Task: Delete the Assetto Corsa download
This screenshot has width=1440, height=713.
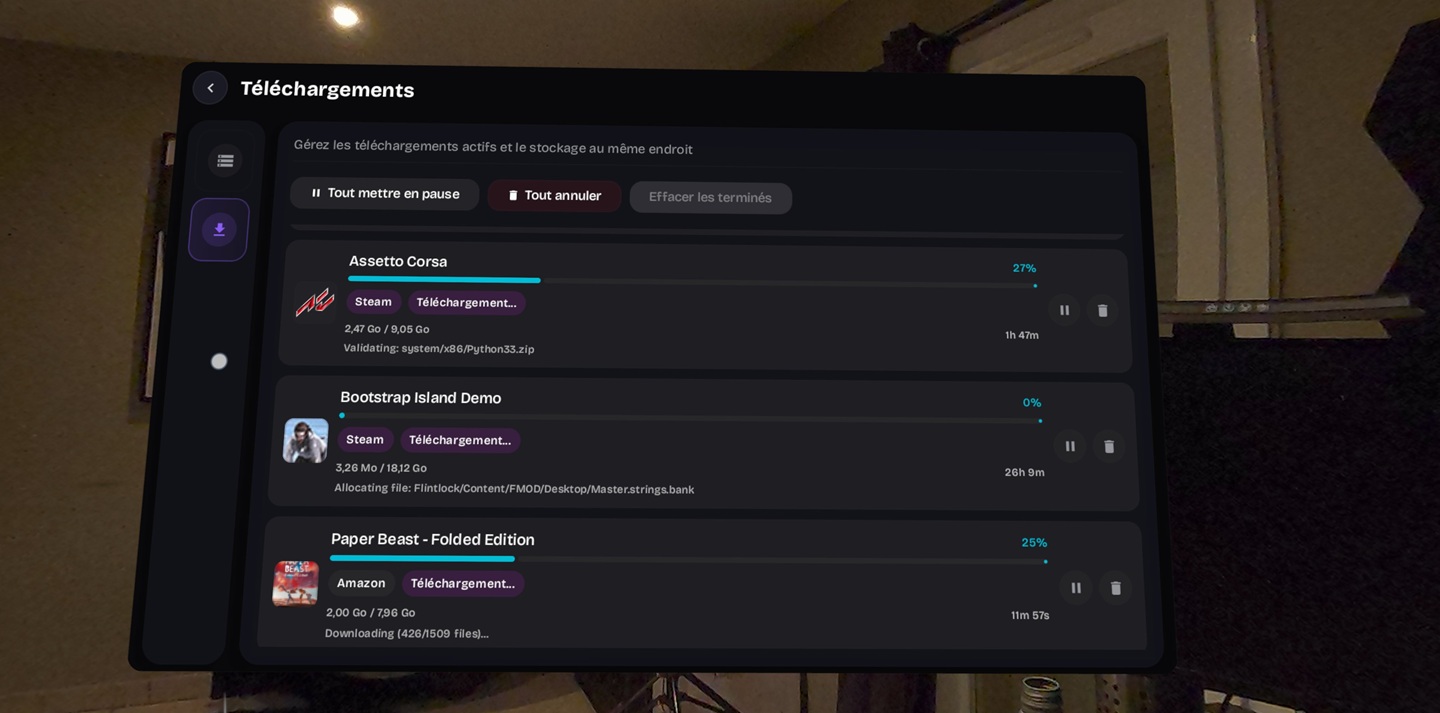Action: coord(1102,311)
